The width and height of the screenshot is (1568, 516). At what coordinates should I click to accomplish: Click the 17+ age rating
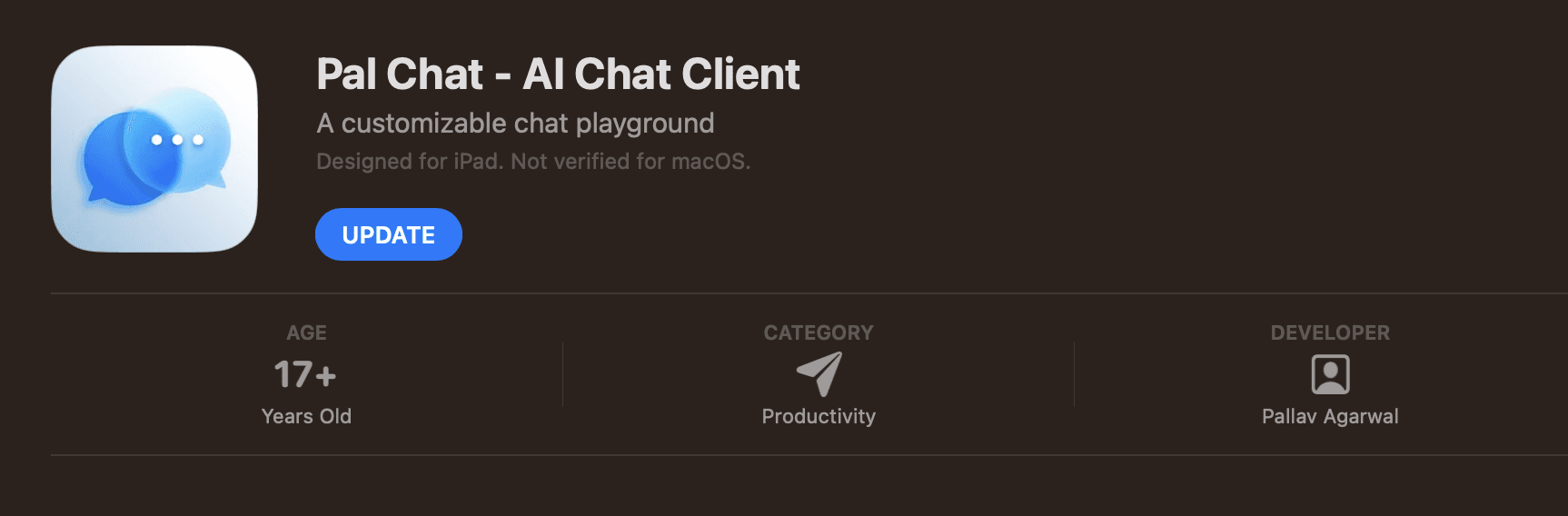305,374
